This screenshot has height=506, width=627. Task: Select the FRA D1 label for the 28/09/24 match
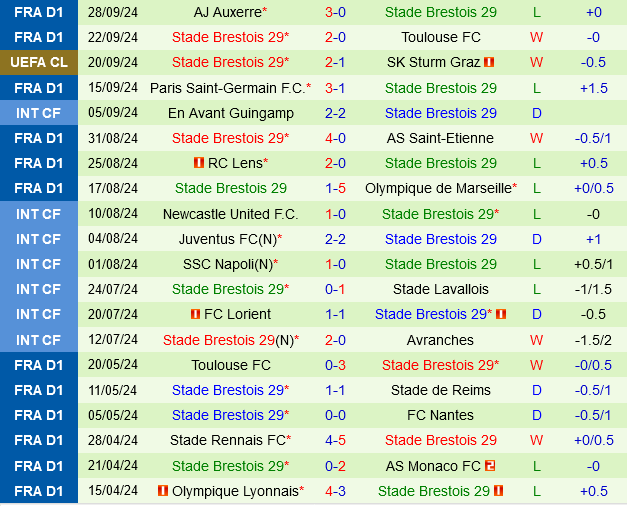tap(38, 12)
